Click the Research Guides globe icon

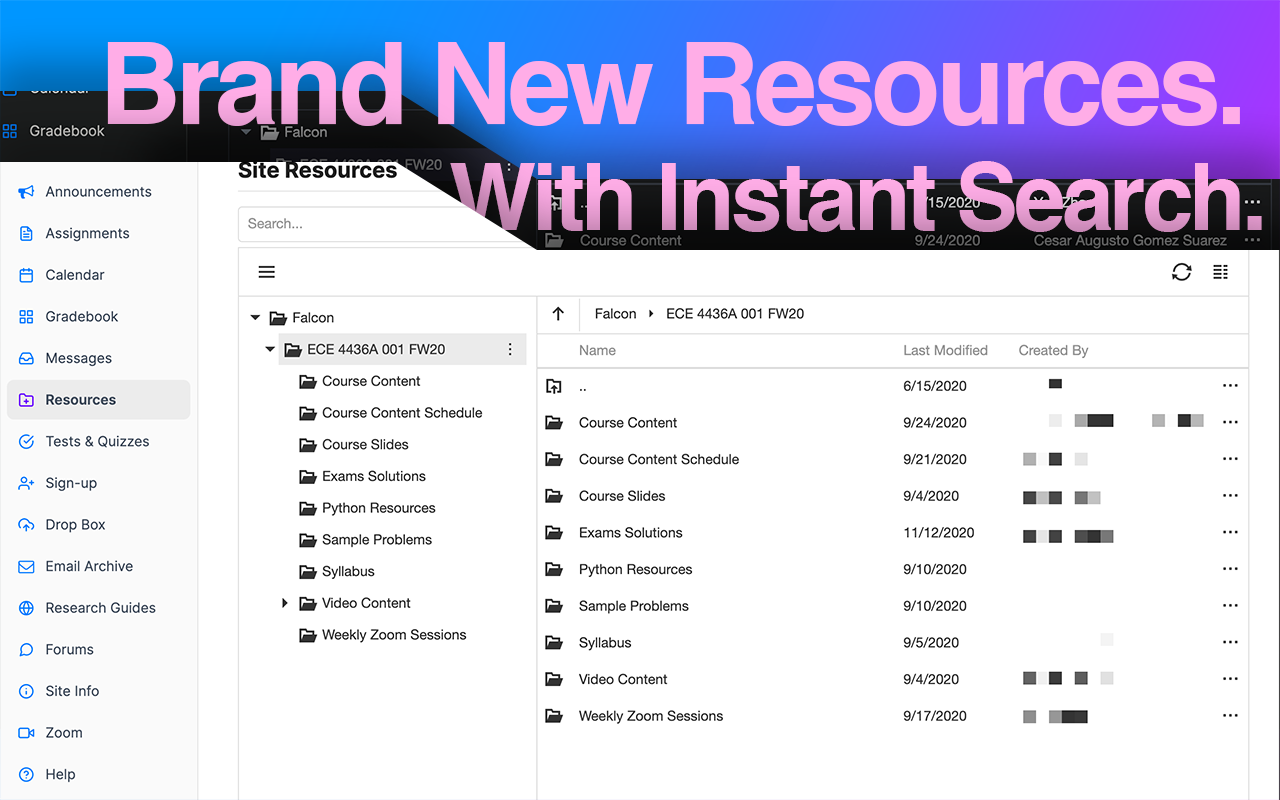click(x=26, y=608)
